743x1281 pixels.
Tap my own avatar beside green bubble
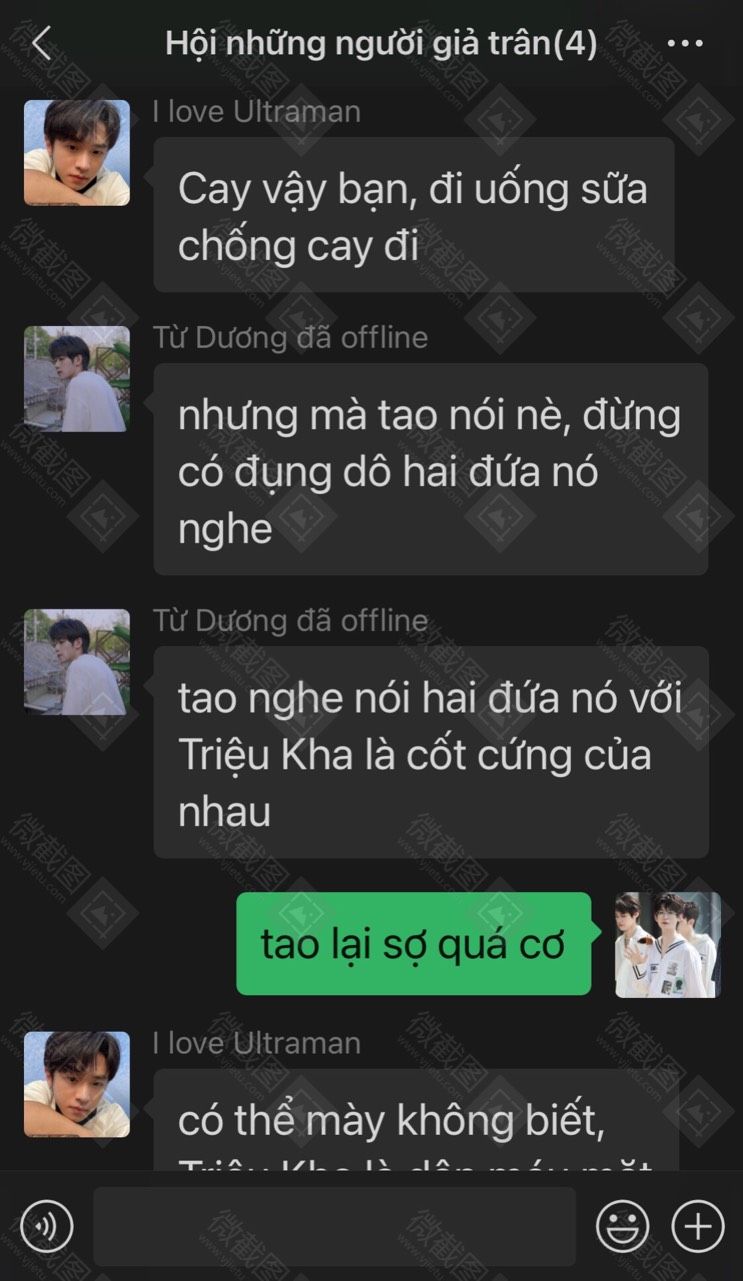click(x=667, y=945)
